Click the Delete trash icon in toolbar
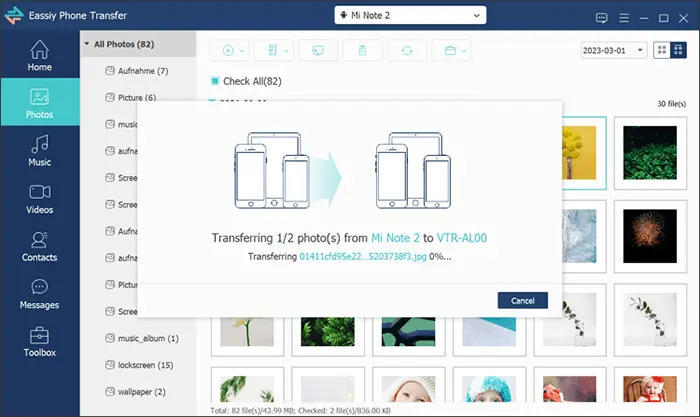This screenshot has height=417, width=700. (362, 50)
